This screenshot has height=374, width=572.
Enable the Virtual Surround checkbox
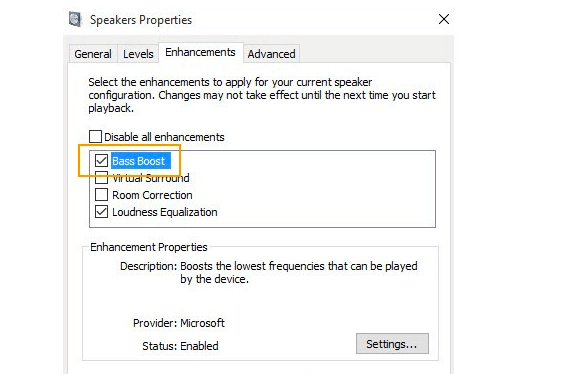point(101,178)
